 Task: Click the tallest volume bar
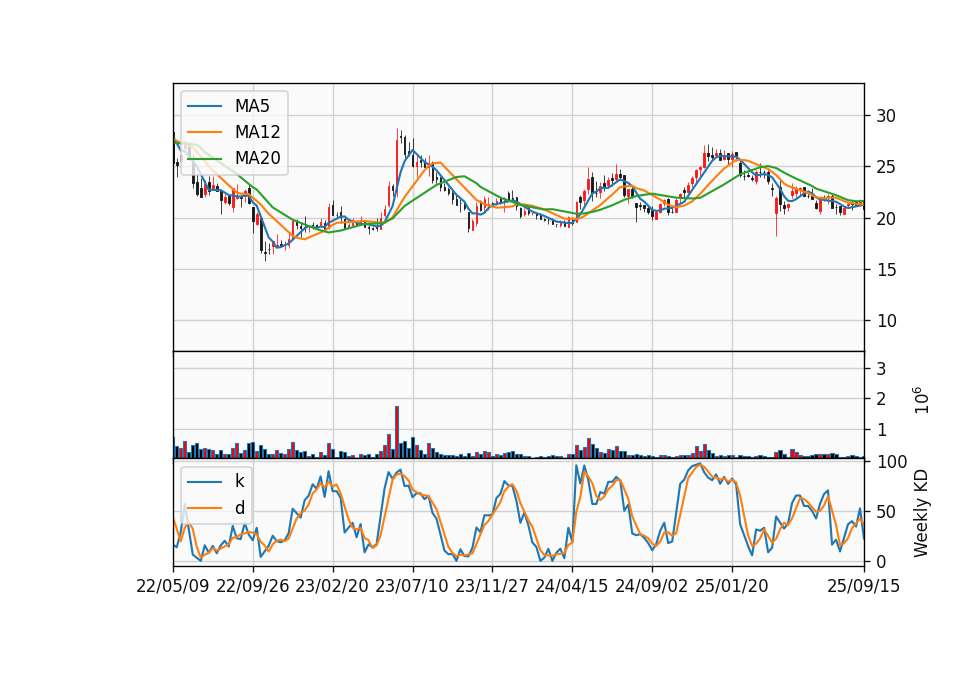pyautogui.click(x=397, y=432)
